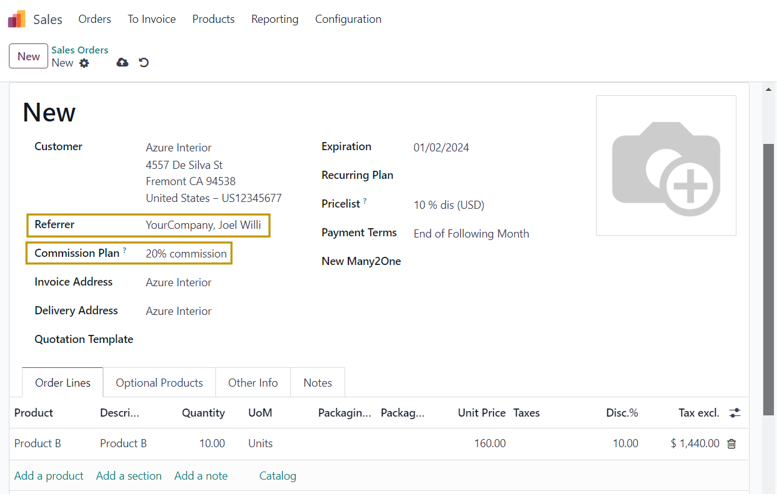Click the Sales app logo icon

(x=17, y=19)
